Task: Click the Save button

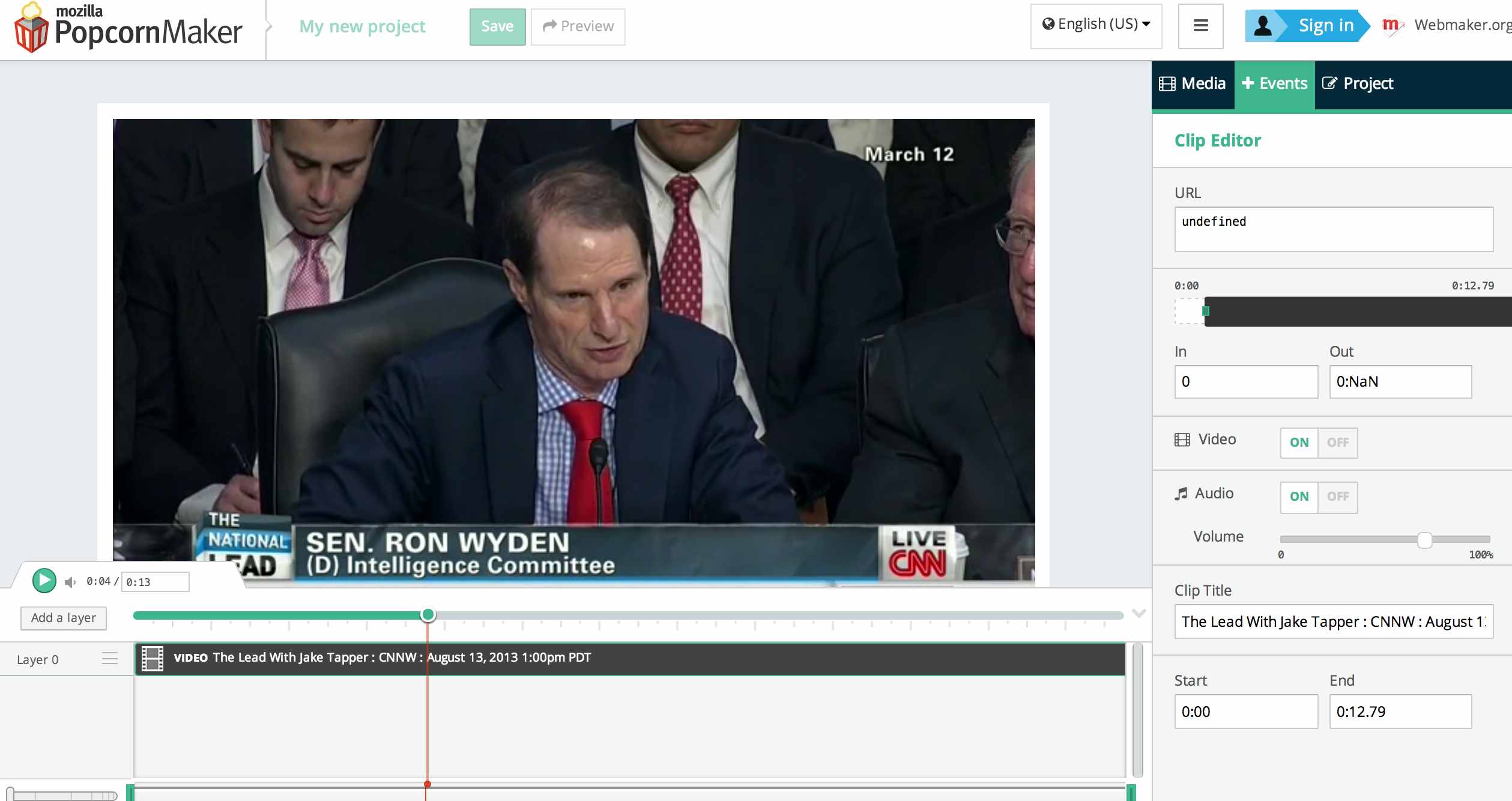Action: (x=497, y=26)
